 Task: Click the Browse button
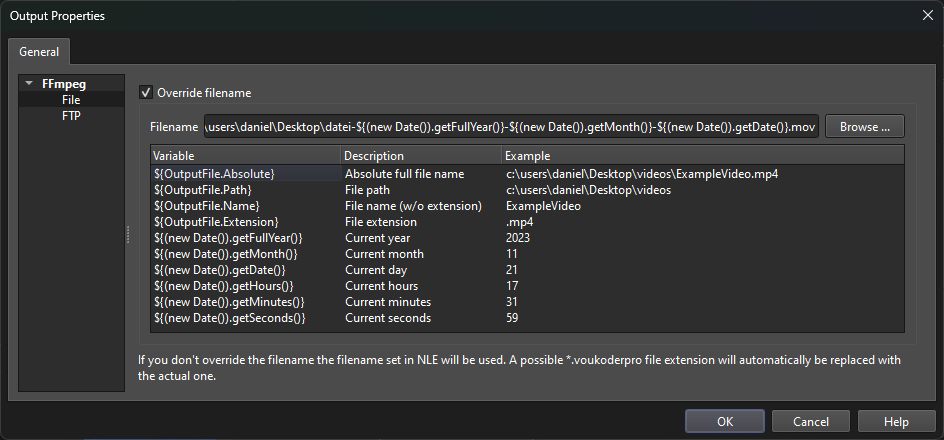coord(864,127)
